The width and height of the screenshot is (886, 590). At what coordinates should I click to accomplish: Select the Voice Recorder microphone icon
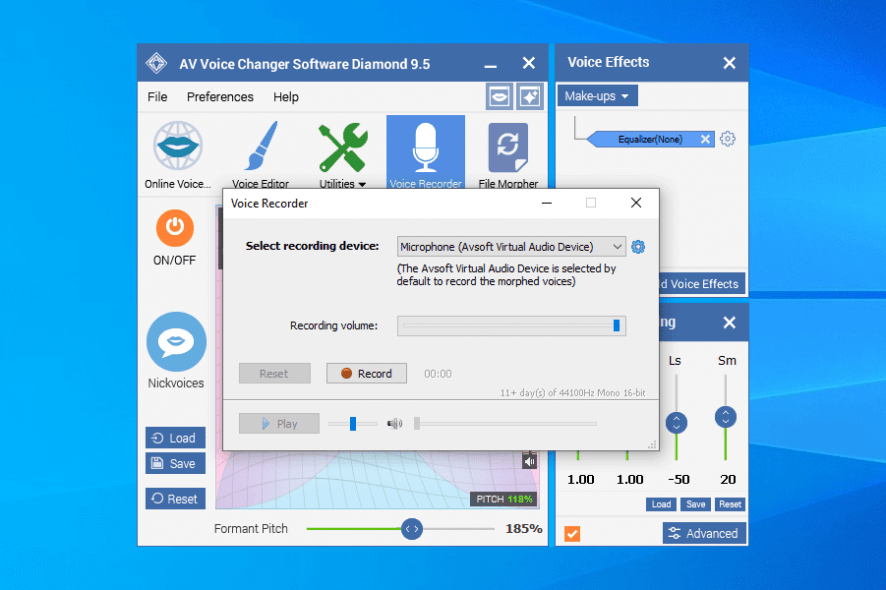point(425,147)
